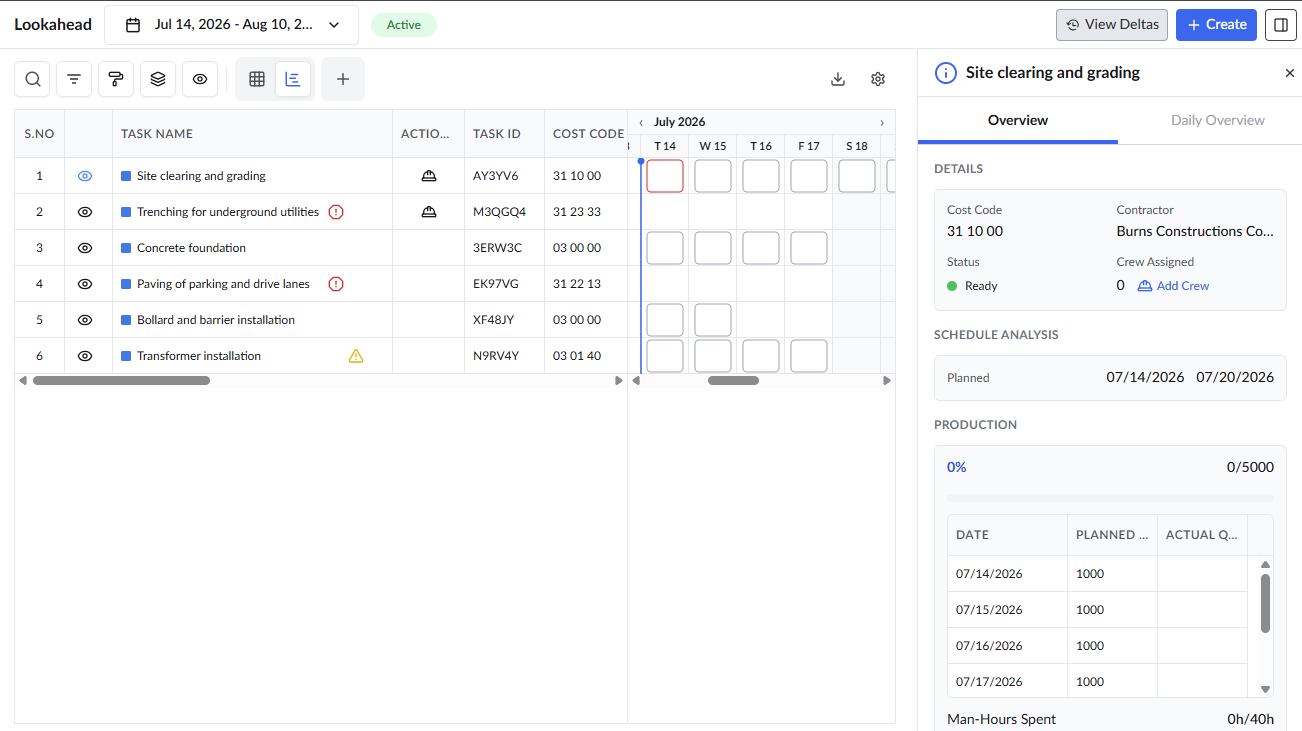
Task: Select W 15 cell in Concrete foundation row
Action: 713,248
